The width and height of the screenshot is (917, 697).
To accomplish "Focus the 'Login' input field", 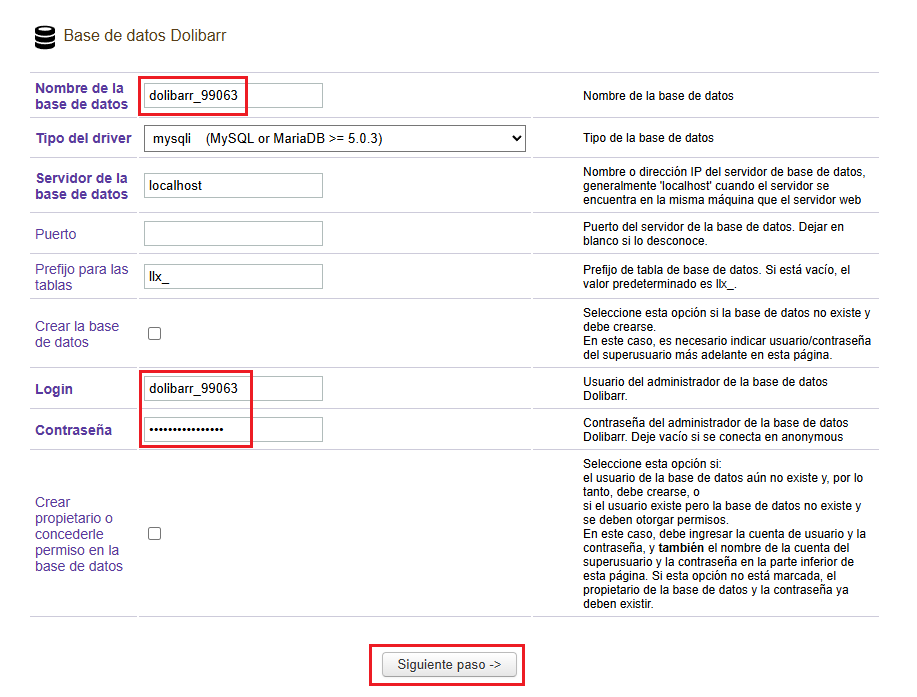I will point(233,388).
